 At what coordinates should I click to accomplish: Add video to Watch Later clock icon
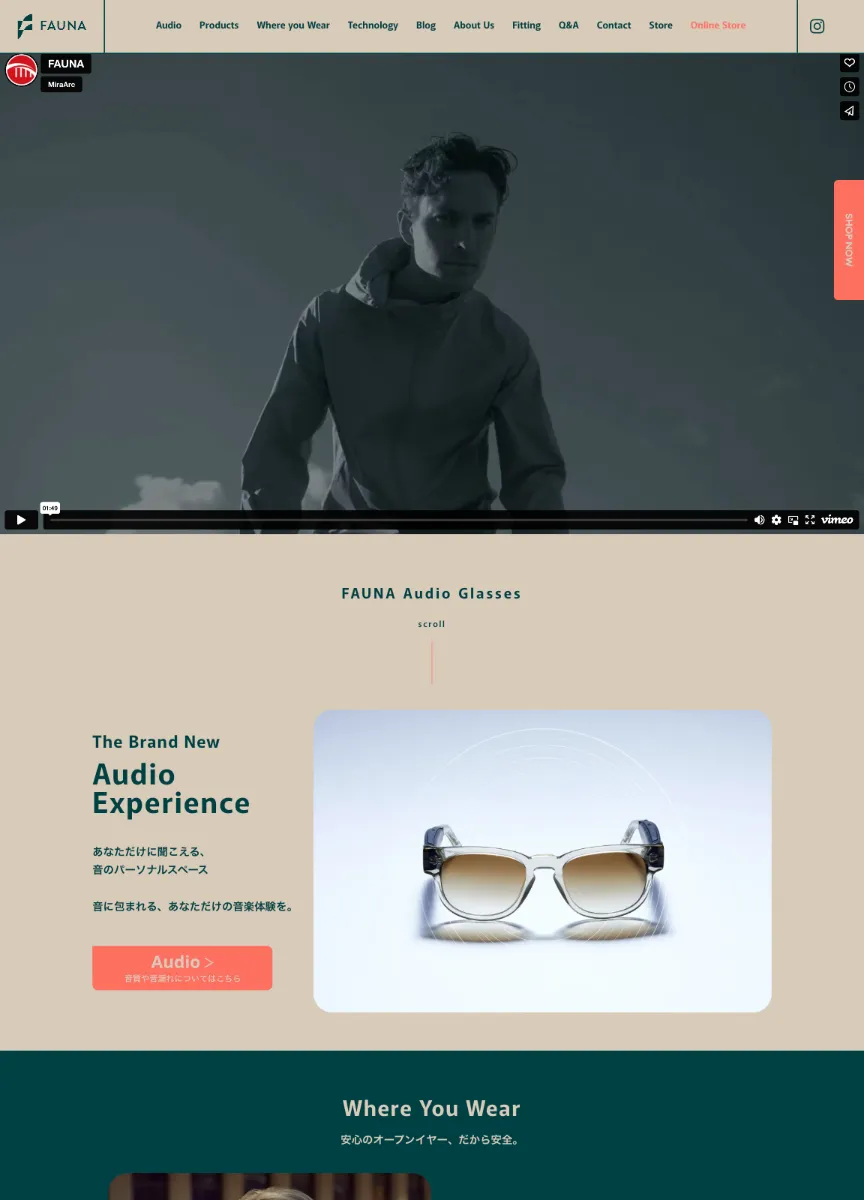[849, 87]
